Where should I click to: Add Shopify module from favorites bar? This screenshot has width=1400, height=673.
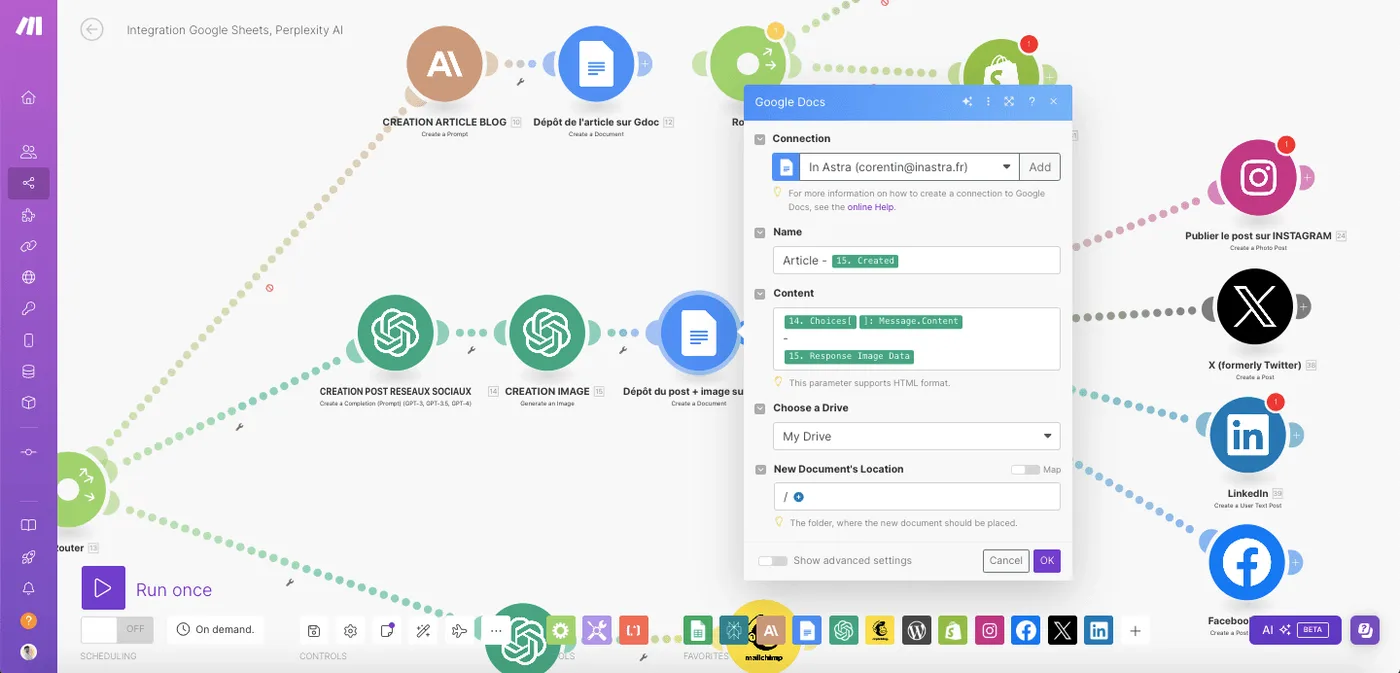953,630
